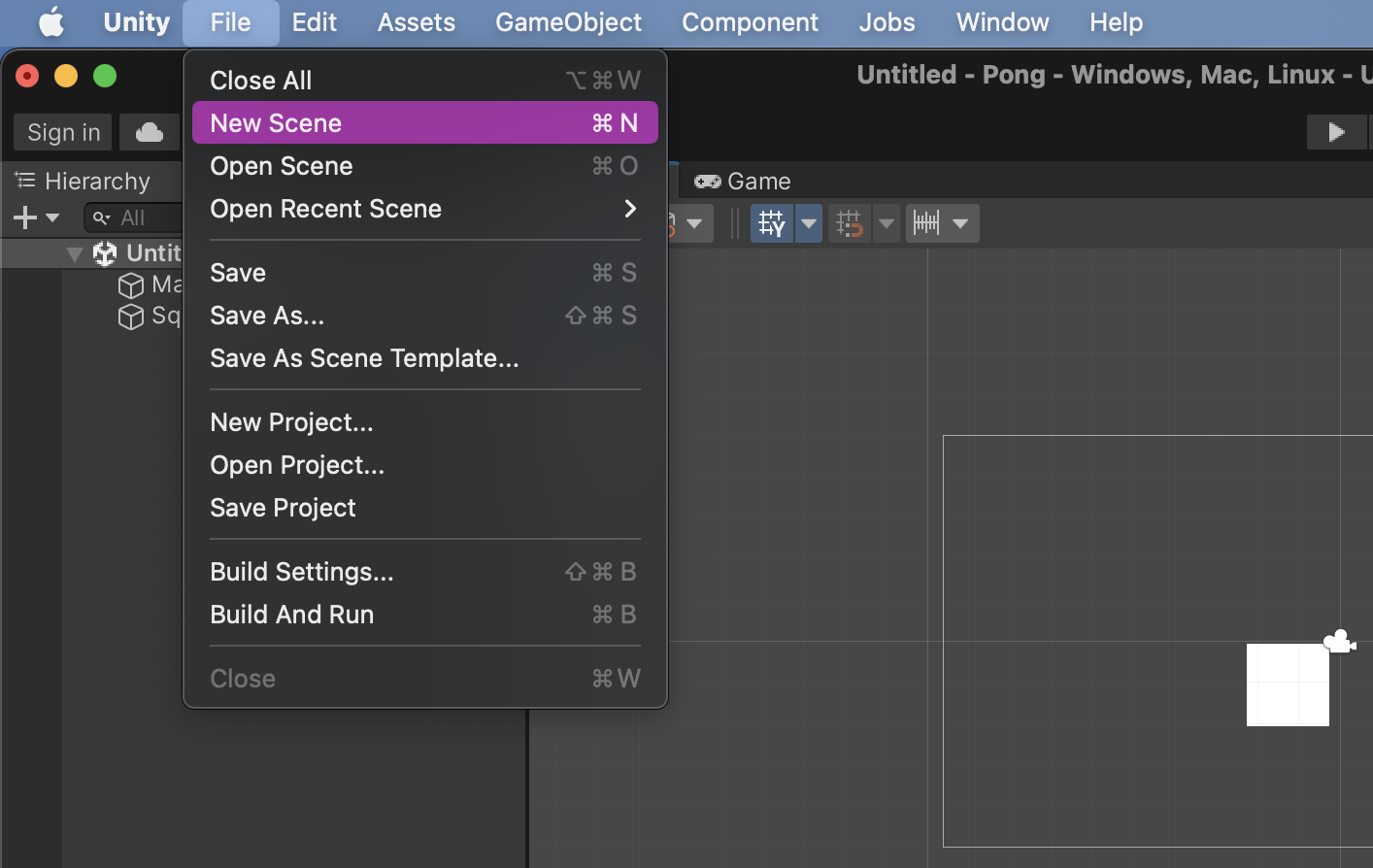This screenshot has height=868, width=1373.
Task: Open the Window menu
Action: click(x=1002, y=21)
